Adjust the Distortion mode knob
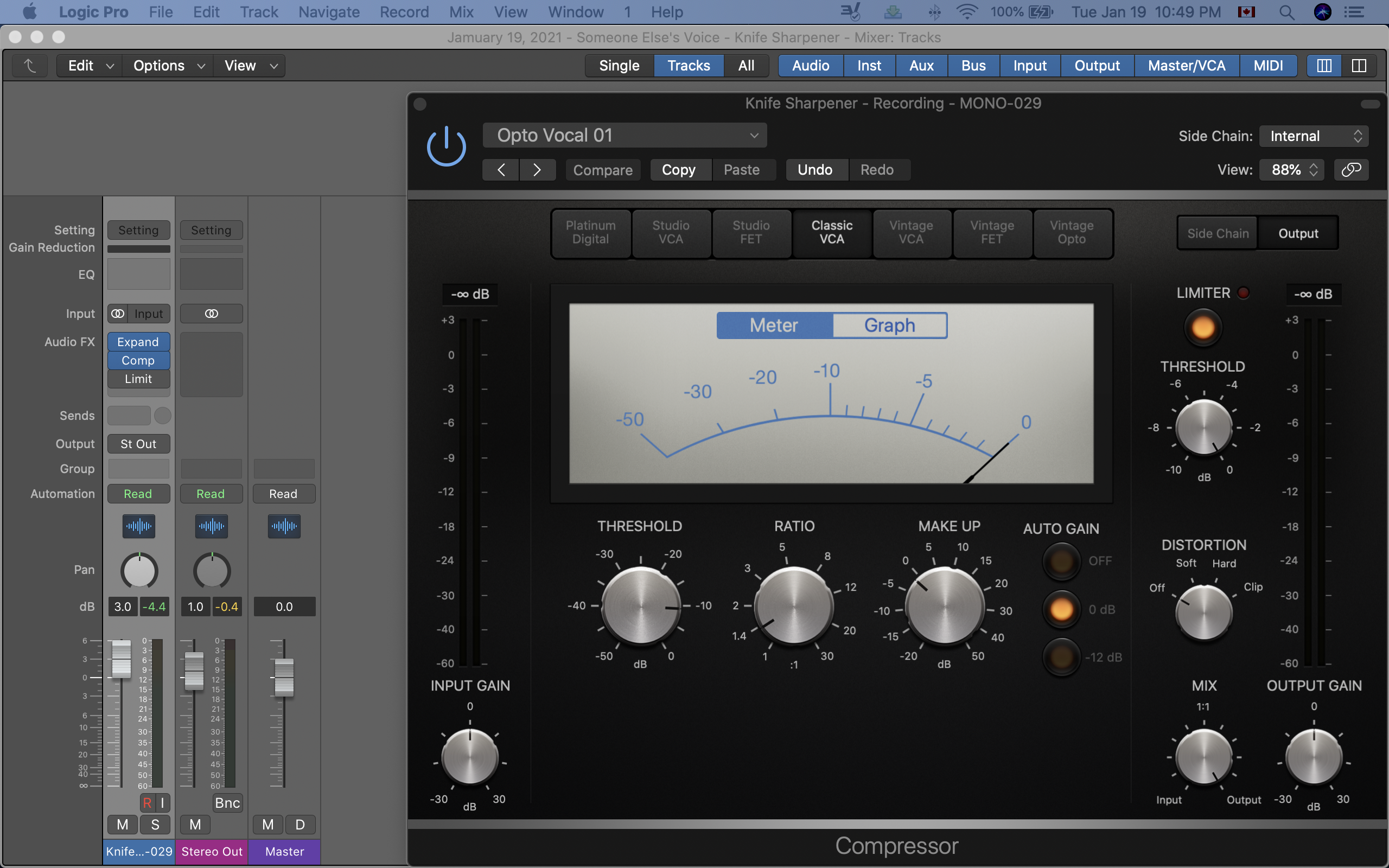This screenshot has width=1389, height=868. click(x=1203, y=612)
